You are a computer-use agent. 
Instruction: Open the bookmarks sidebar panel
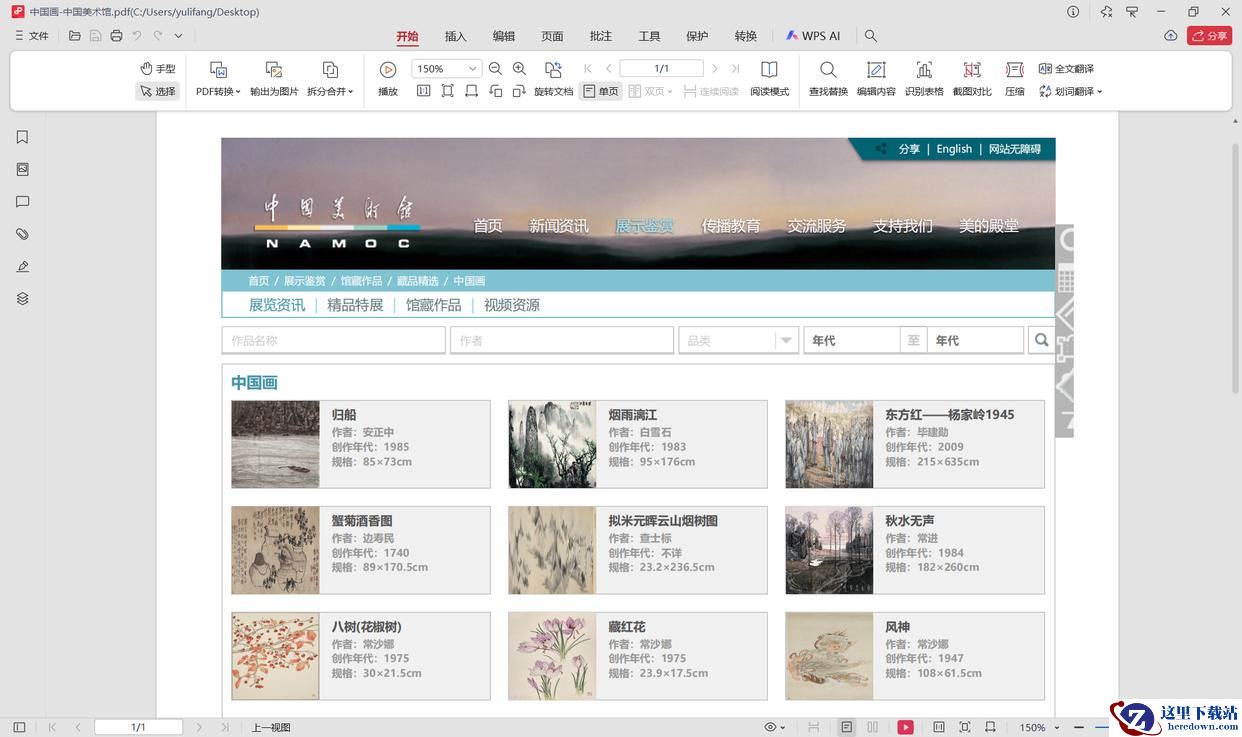click(22, 137)
